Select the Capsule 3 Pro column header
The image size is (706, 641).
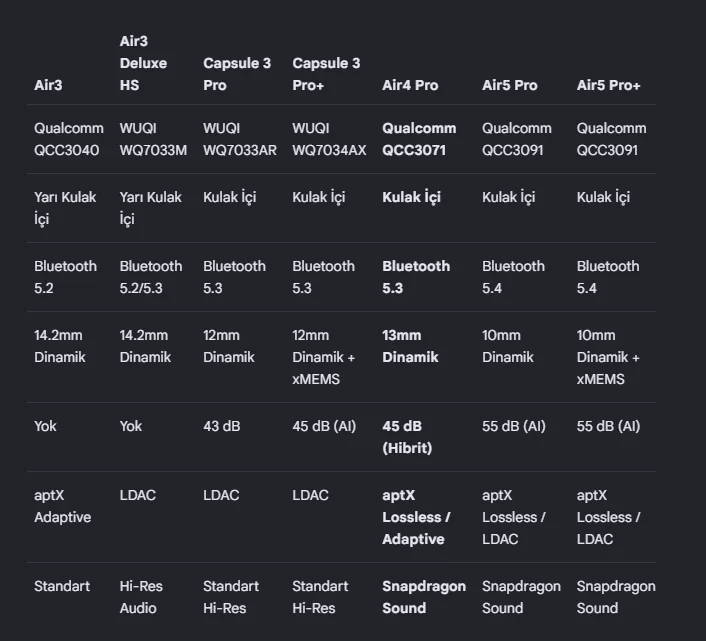[237, 74]
